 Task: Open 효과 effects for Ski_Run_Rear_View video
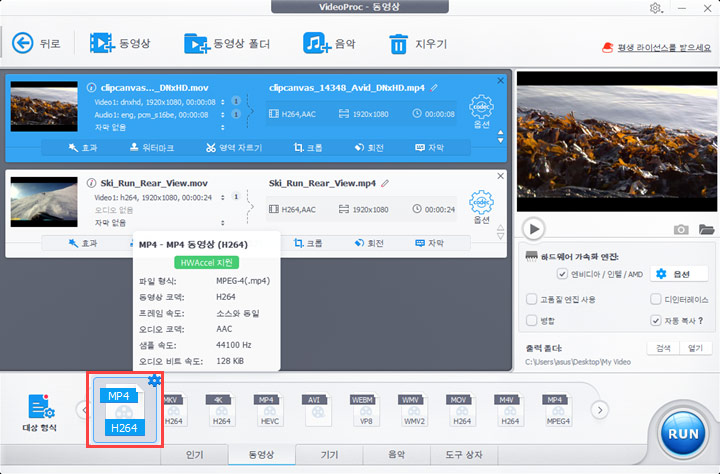tap(83, 243)
